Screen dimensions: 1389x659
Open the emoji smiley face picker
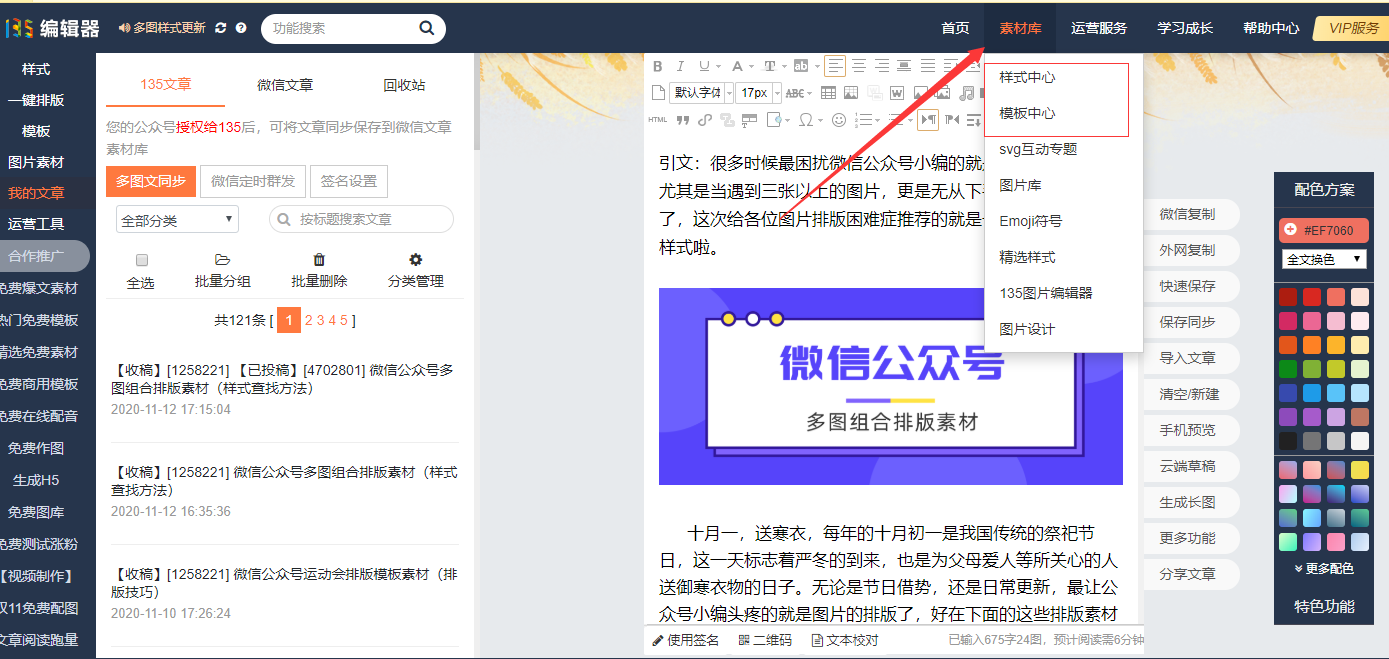click(x=839, y=120)
